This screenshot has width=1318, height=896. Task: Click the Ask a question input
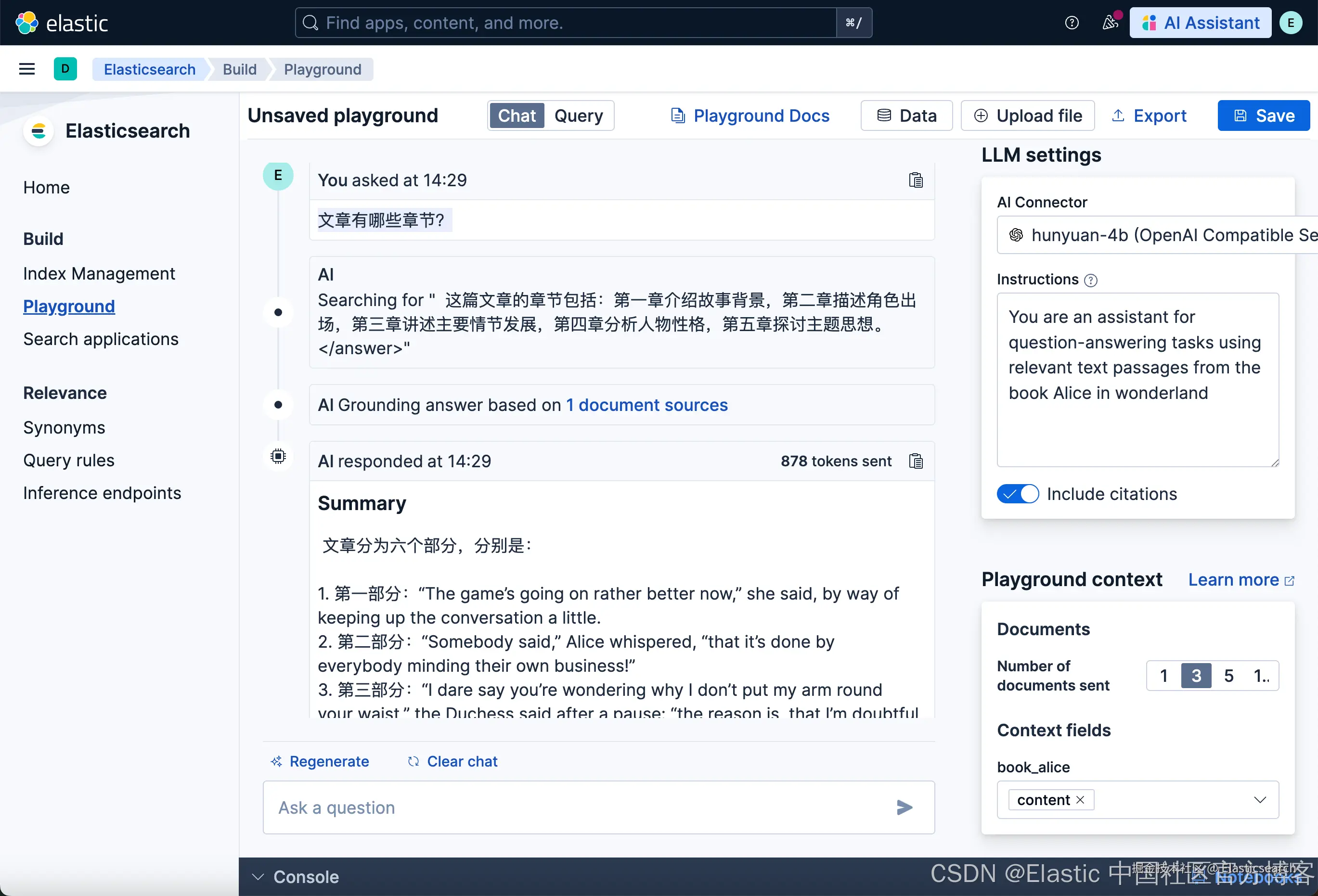coord(579,807)
